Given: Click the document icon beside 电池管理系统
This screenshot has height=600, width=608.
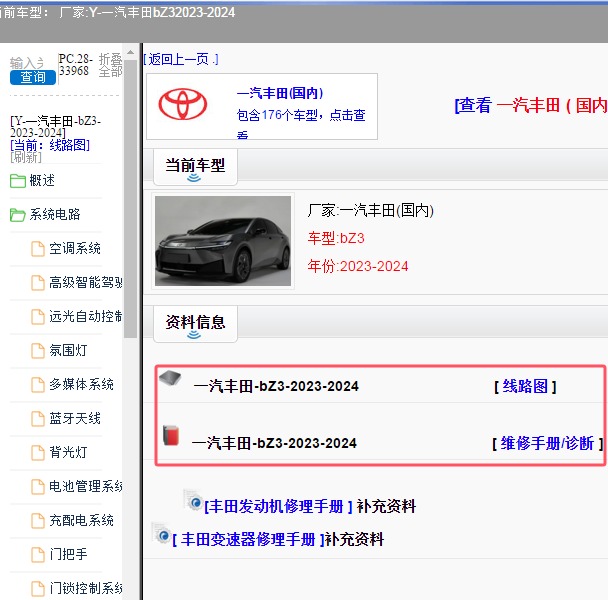Looking at the screenshot, I should 38,486.
